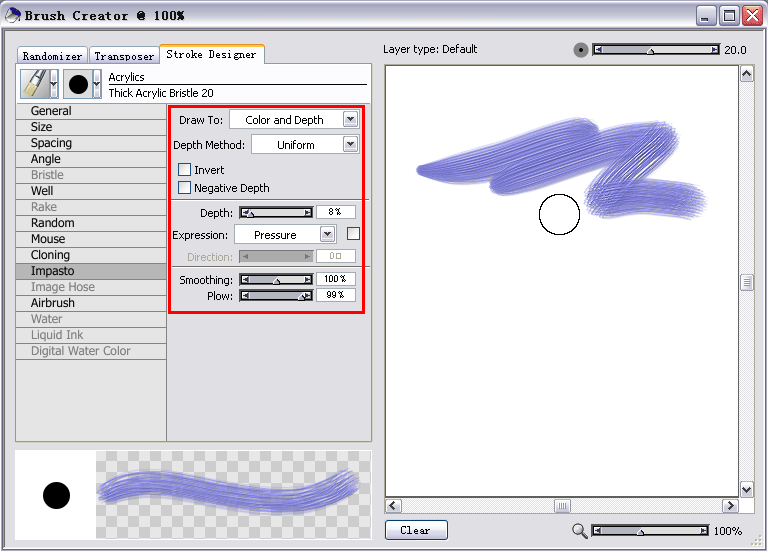Open the Acrylics brush category icon
The width and height of the screenshot is (768, 552).
(34, 84)
